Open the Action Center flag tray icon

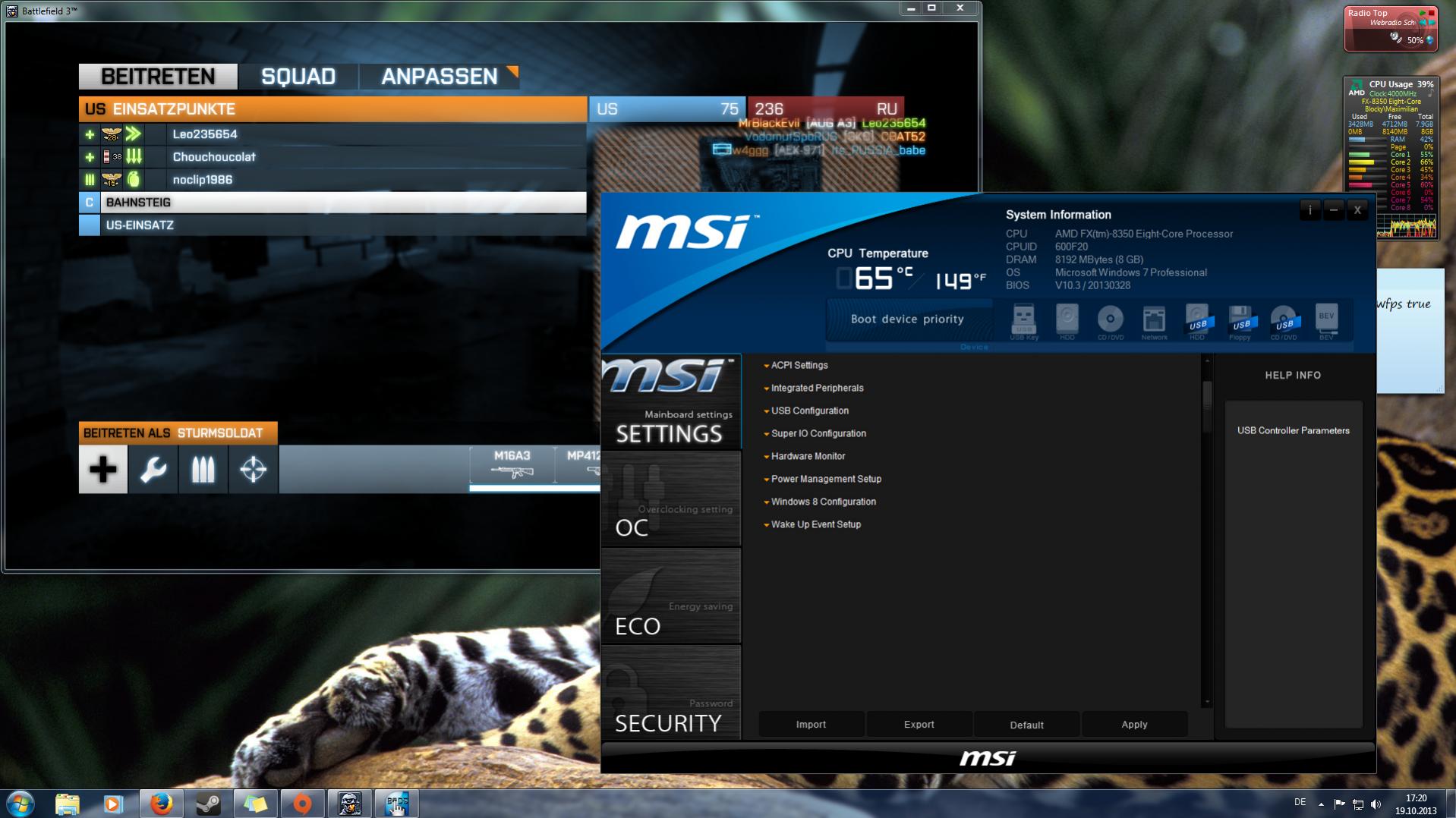[1339, 804]
